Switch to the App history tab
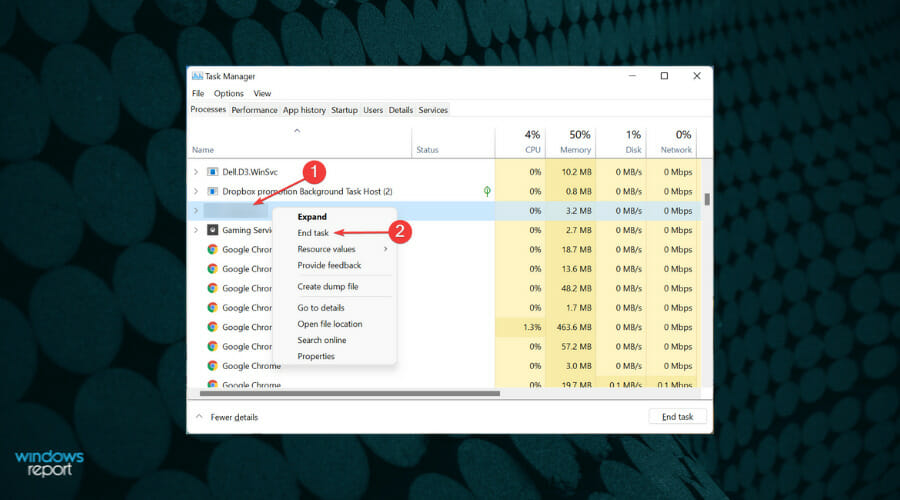 (x=304, y=110)
